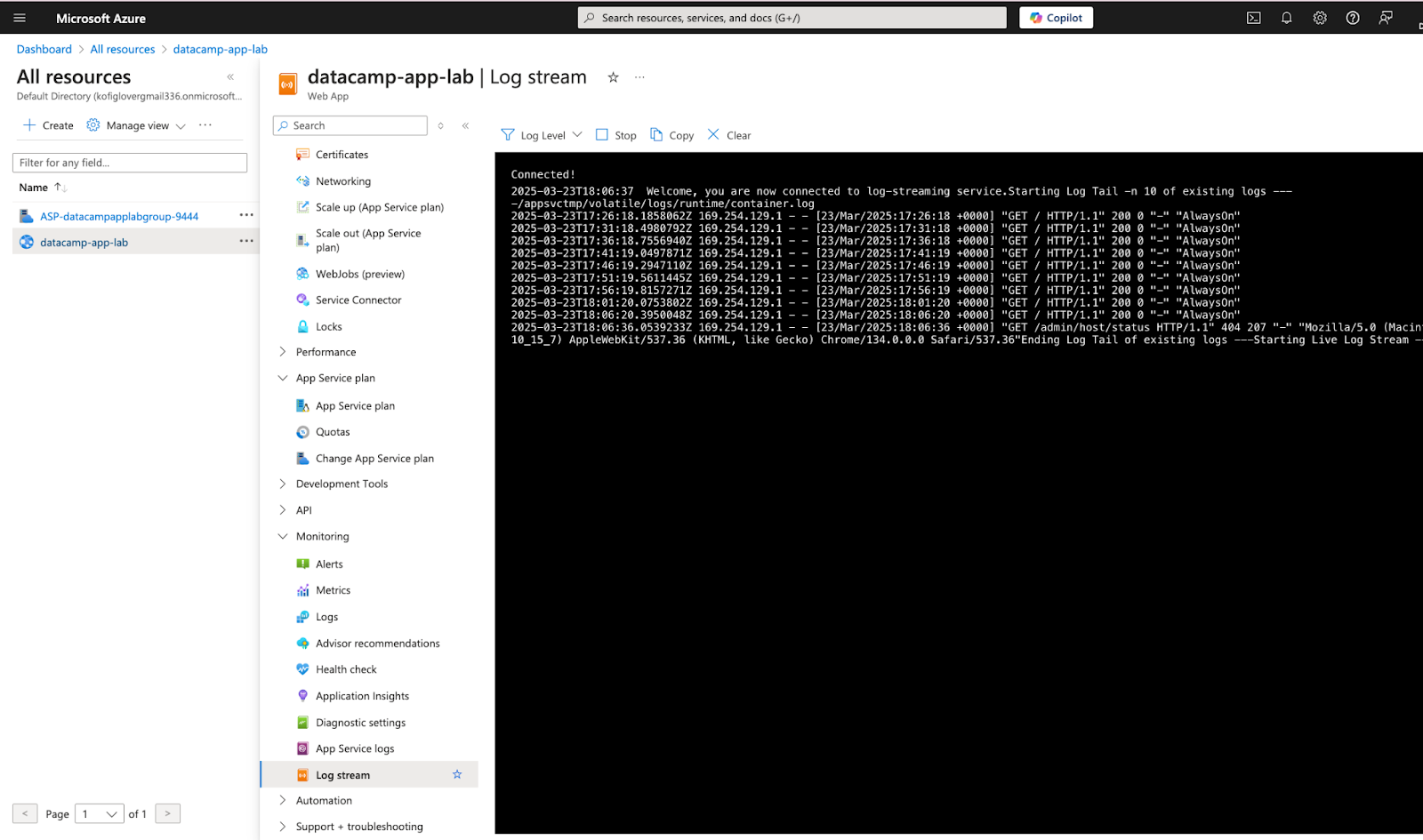The image size is (1423, 840).
Task: Collapse the Monitoring section
Action: (322, 537)
